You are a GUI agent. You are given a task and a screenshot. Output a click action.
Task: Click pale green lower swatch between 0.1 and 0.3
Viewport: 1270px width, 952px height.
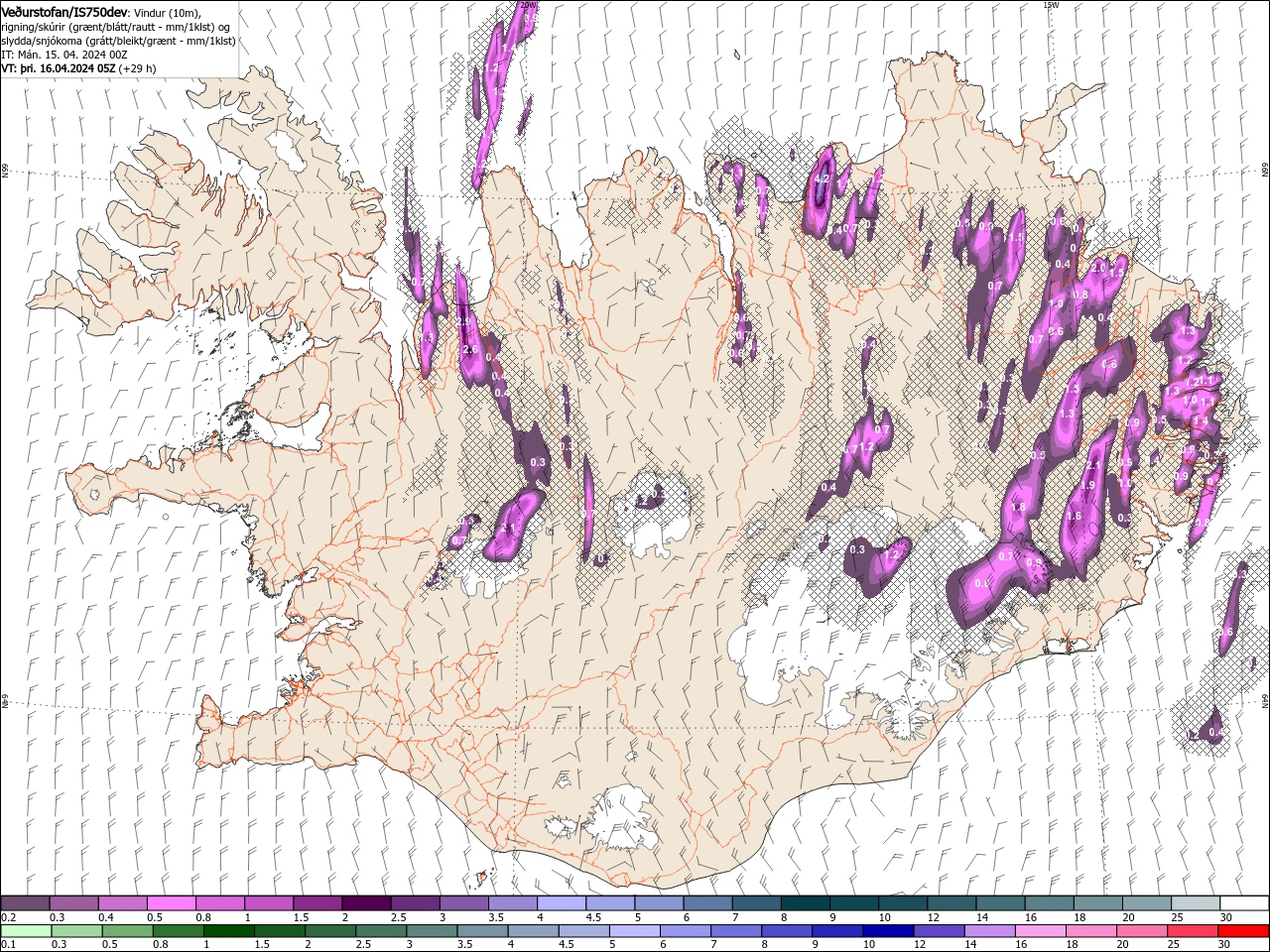coord(25,931)
